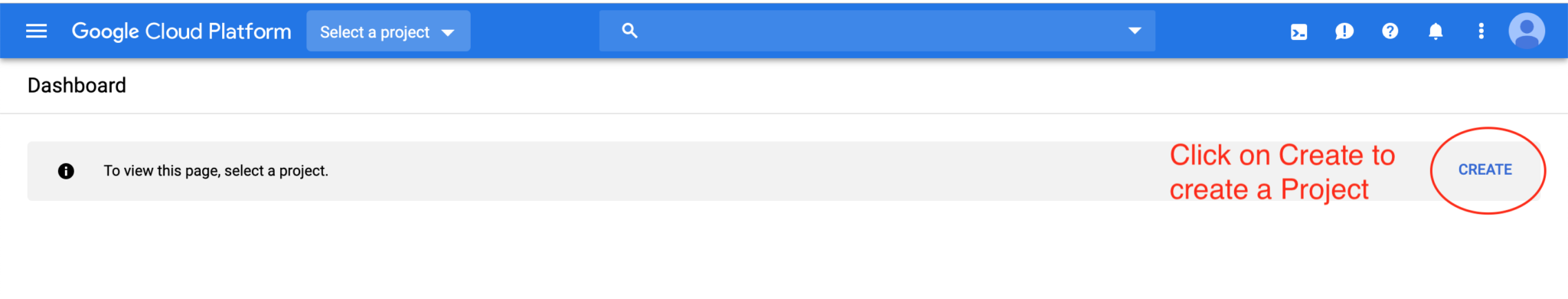Viewport: 1568px width, 299px height.
Task: Open the send feedback icon
Action: [x=1344, y=31]
